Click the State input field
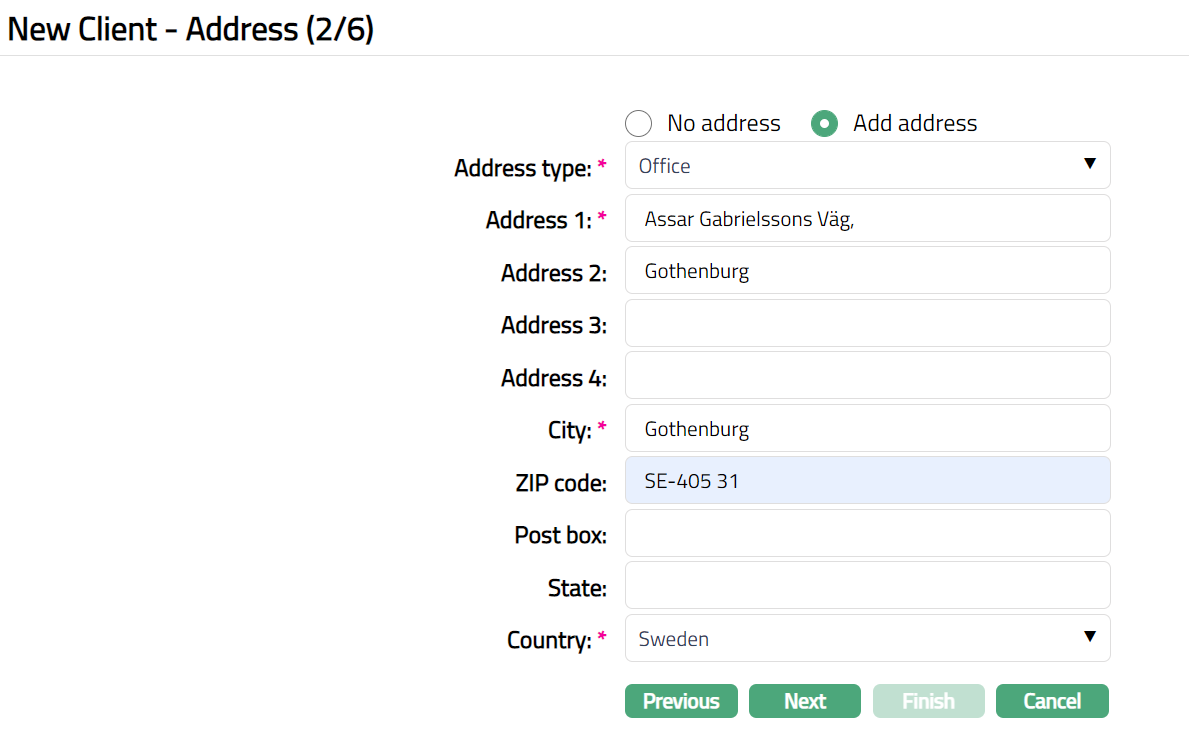This screenshot has width=1189, height=731. pos(866,586)
